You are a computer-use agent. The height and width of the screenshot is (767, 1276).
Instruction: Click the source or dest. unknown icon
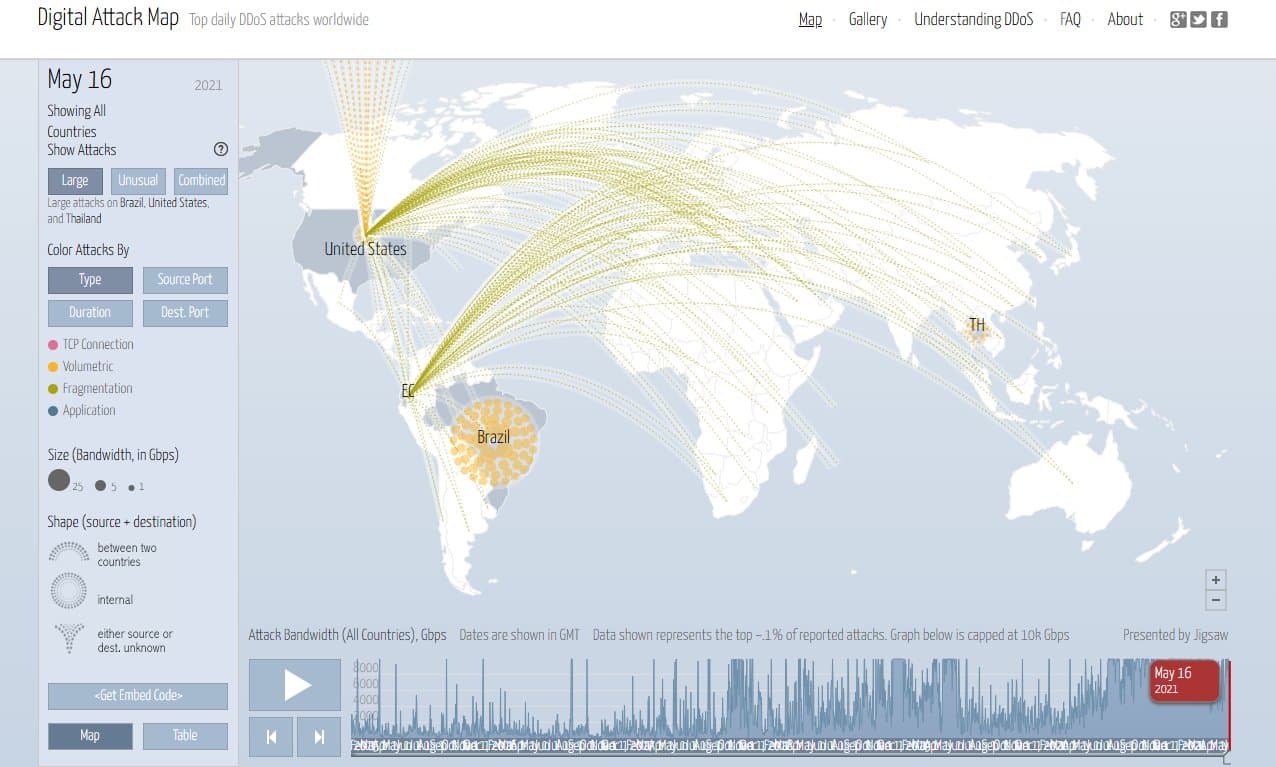pyautogui.click(x=69, y=638)
